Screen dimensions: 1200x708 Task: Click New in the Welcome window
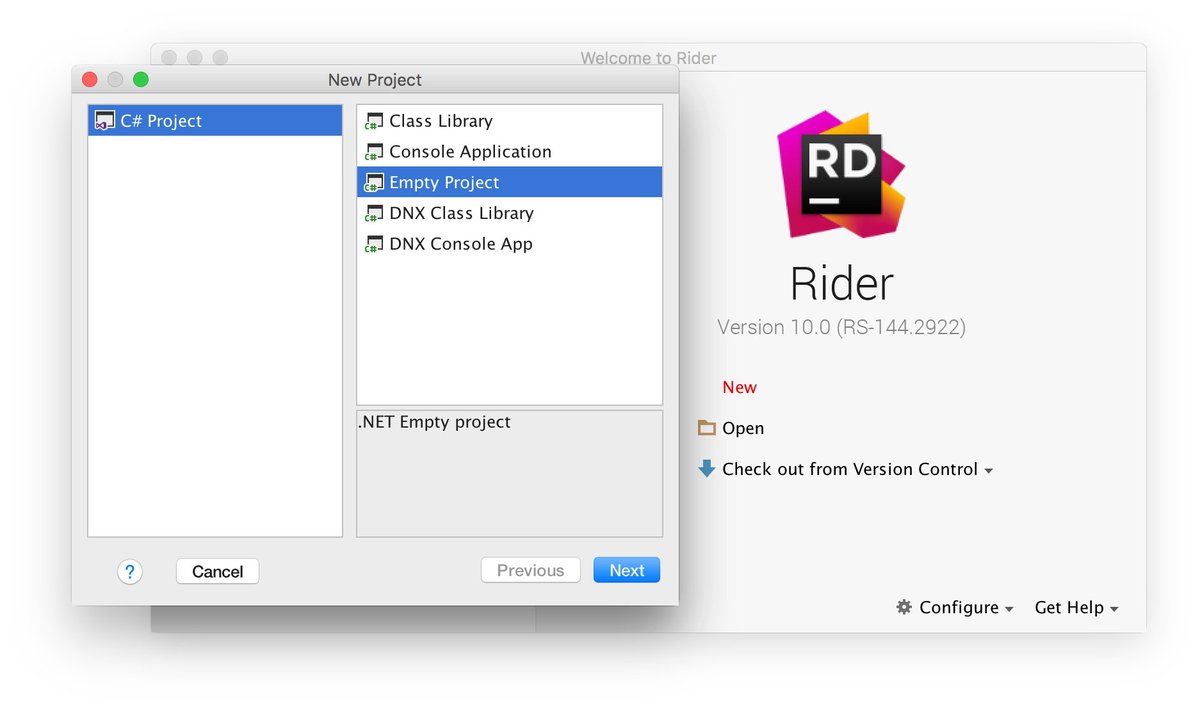coord(740,387)
